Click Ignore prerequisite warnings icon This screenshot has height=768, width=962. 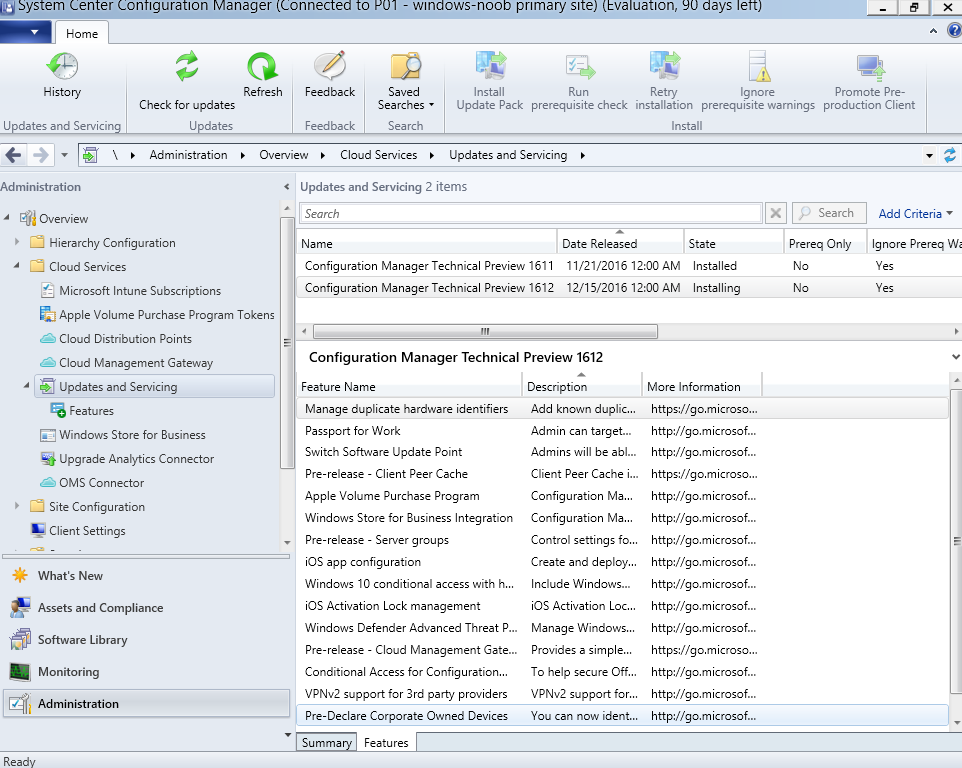tap(758, 66)
